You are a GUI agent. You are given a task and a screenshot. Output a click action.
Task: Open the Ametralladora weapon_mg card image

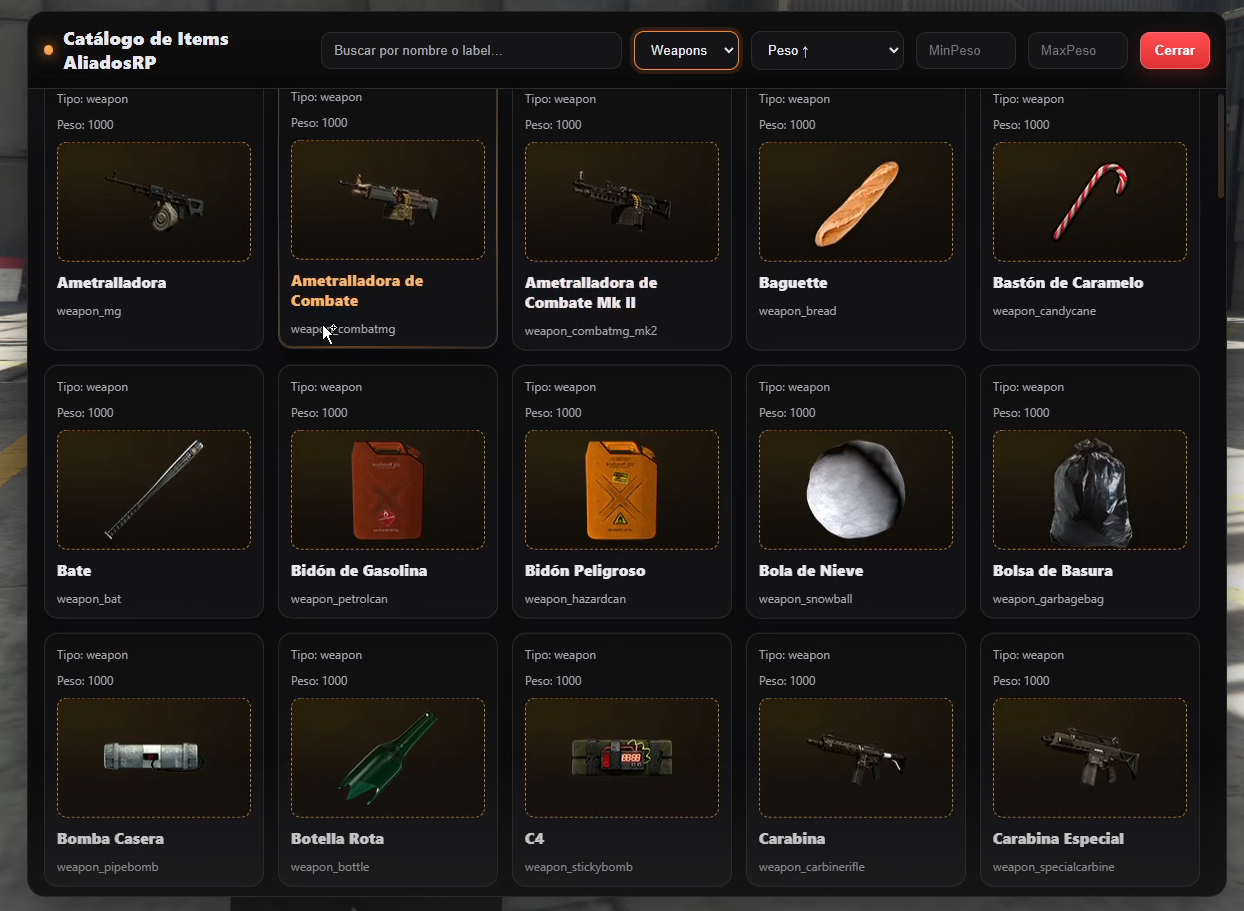tap(154, 202)
